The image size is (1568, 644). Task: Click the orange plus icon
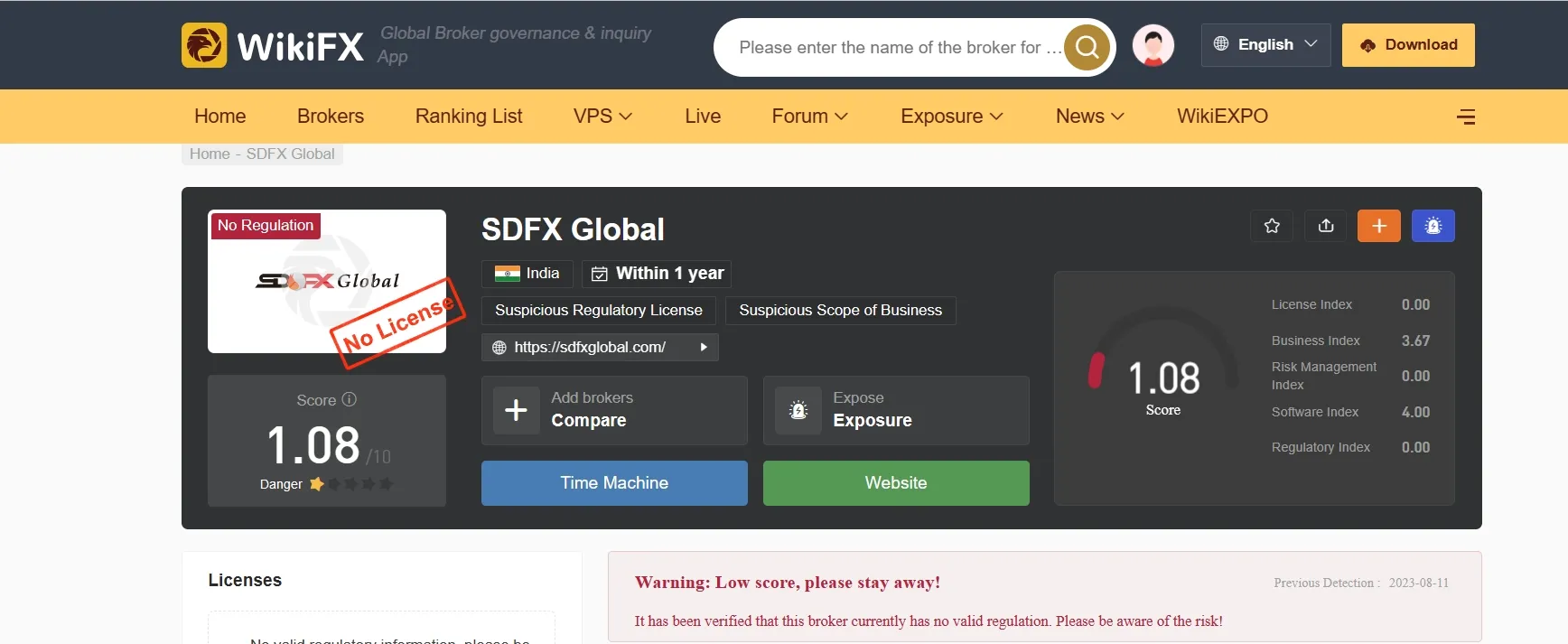[1379, 226]
